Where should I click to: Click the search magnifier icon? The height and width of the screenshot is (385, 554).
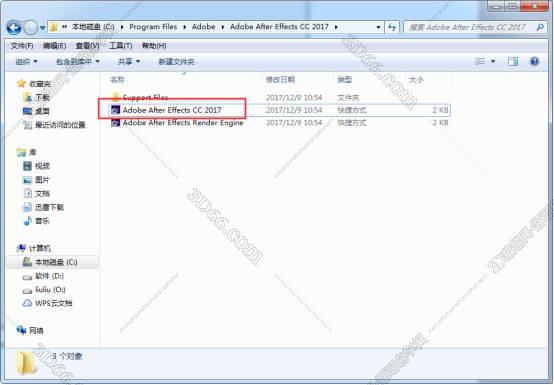tap(540, 27)
